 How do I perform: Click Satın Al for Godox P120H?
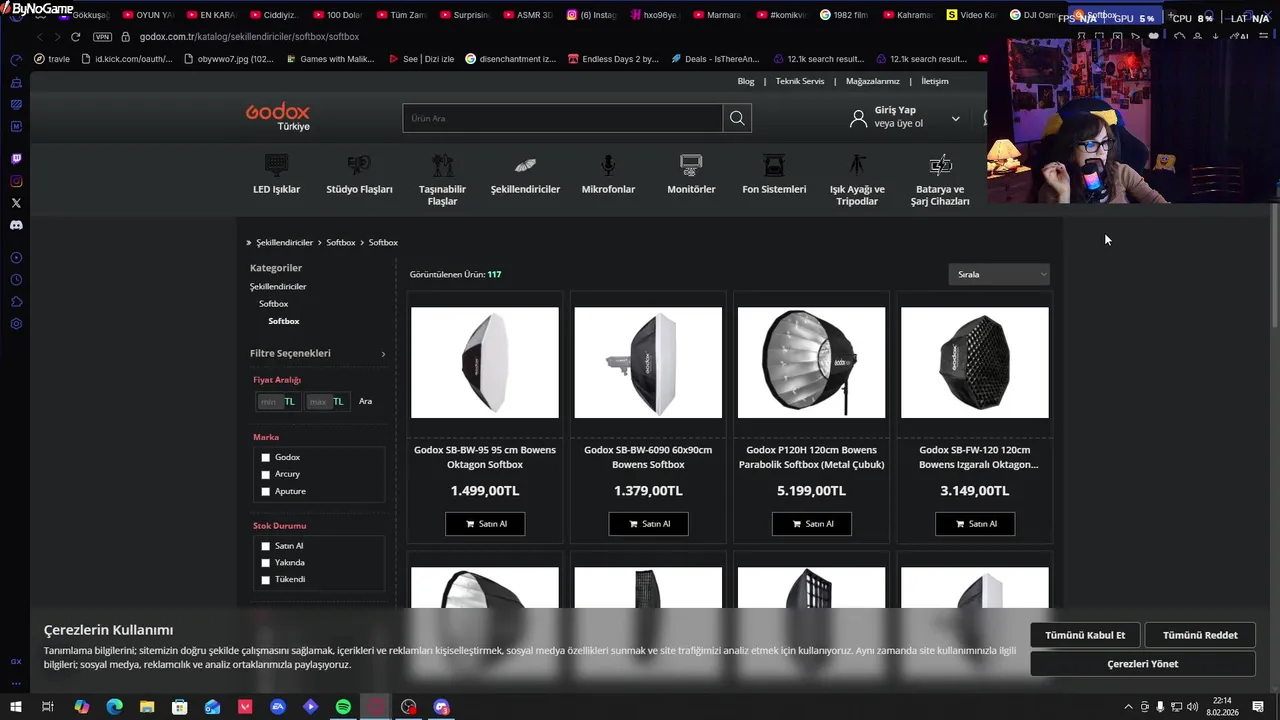(812, 524)
